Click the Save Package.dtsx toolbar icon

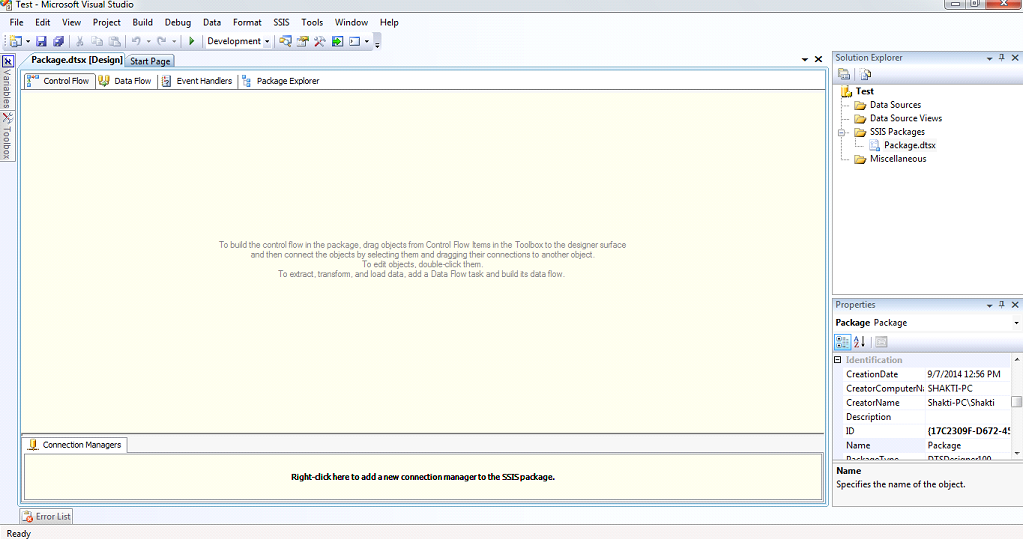41,41
